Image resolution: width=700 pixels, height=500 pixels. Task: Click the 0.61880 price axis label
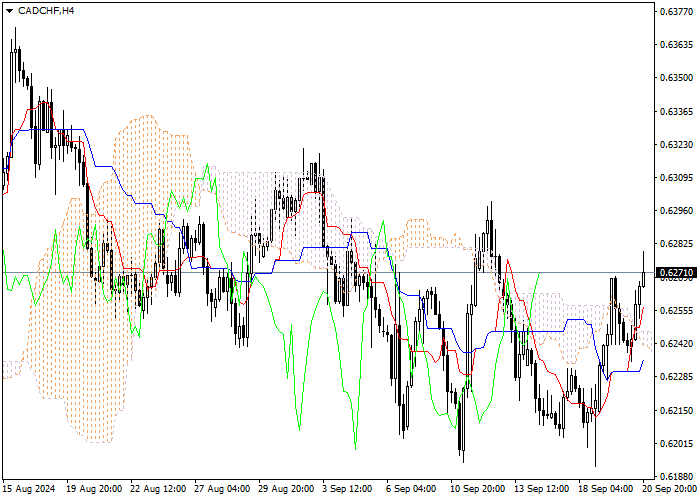[676, 477]
